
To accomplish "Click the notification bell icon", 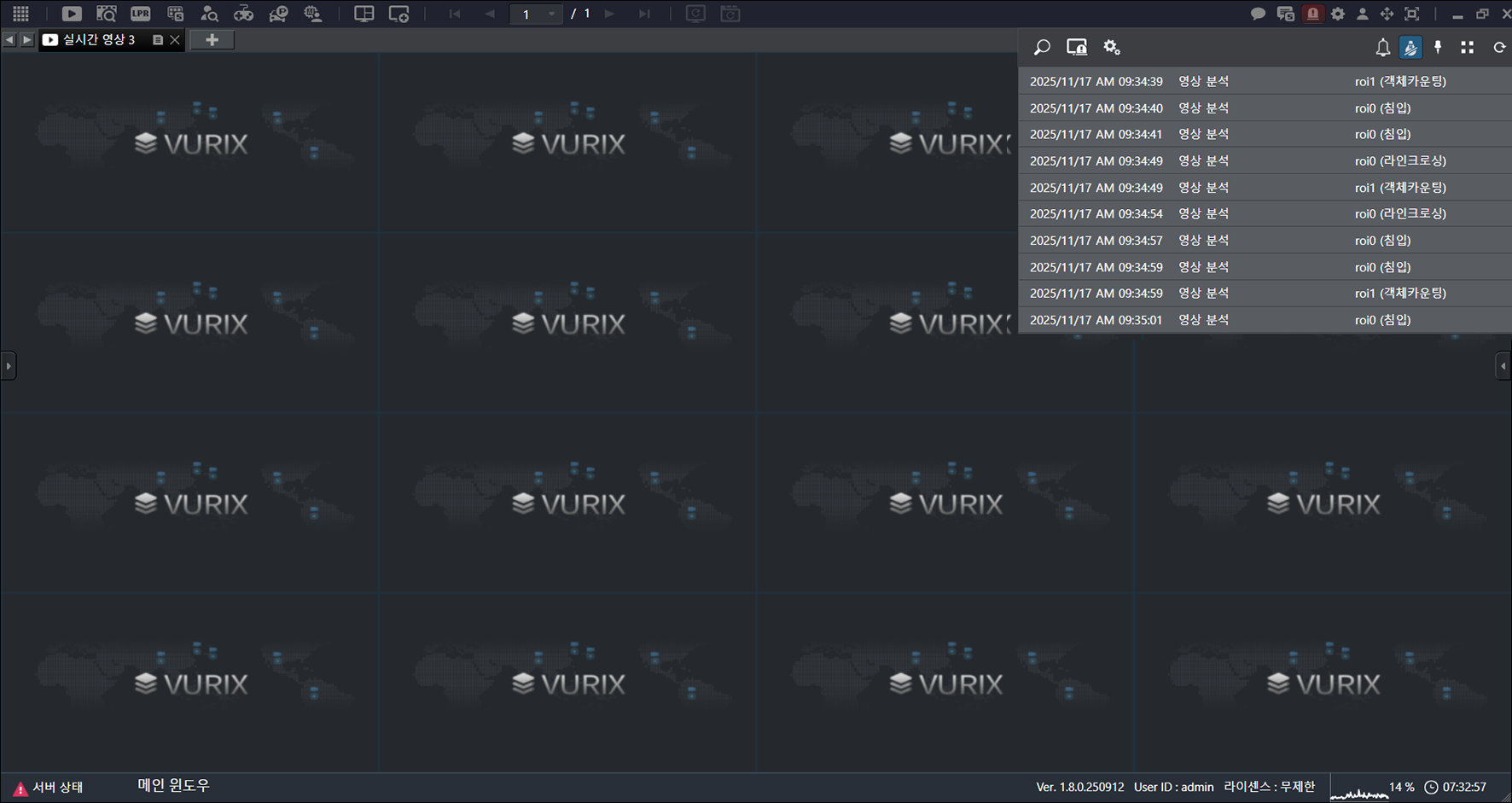I will [1383, 47].
